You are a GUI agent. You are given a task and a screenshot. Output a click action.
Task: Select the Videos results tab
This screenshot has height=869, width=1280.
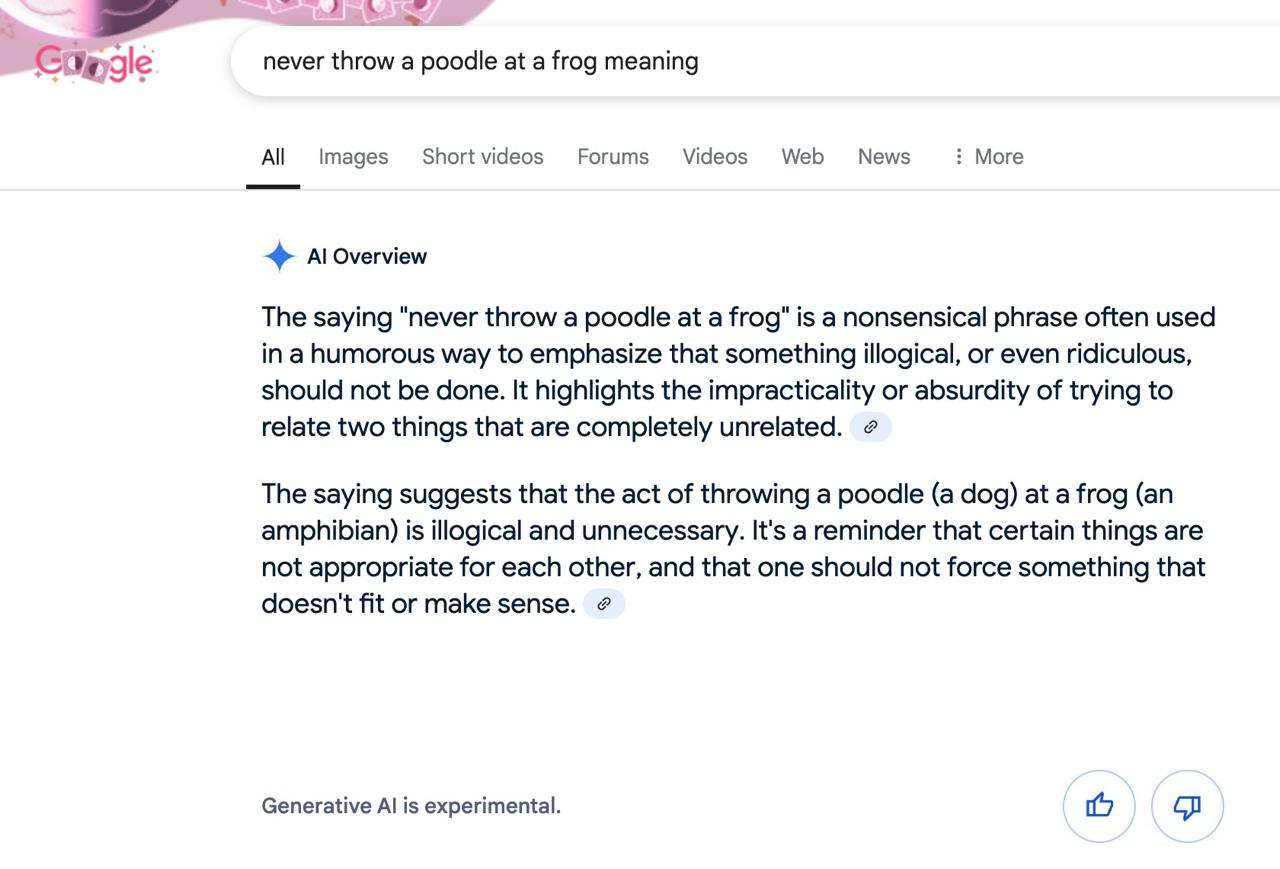click(x=715, y=157)
